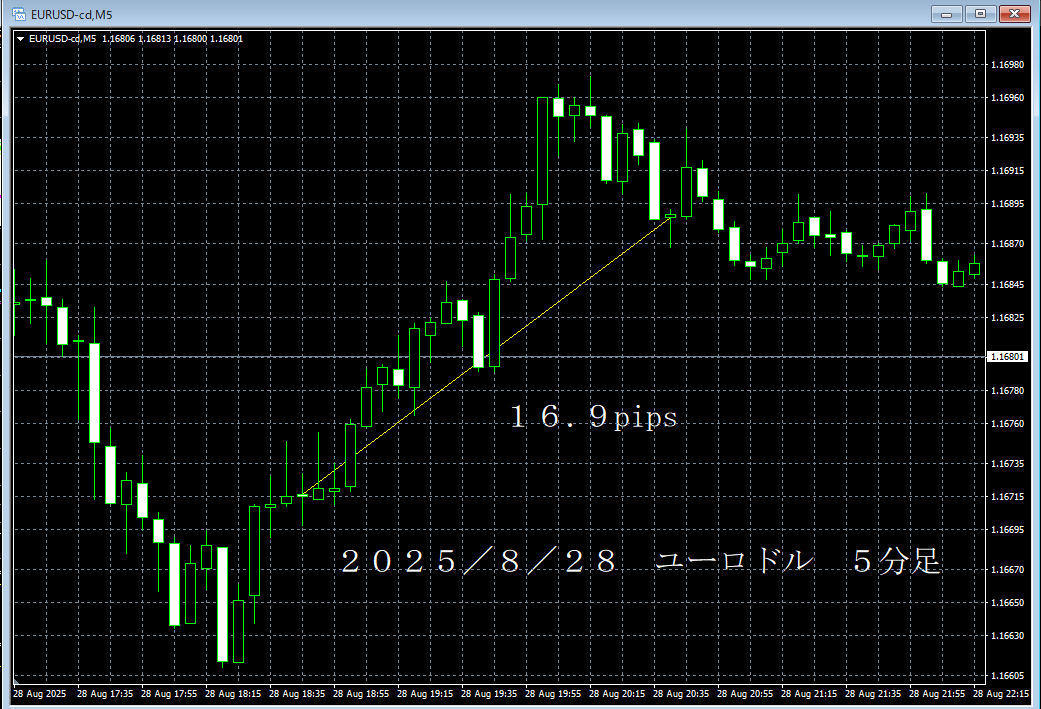Select the yellow trend line on chart
The height and width of the screenshot is (709, 1041).
[488, 355]
